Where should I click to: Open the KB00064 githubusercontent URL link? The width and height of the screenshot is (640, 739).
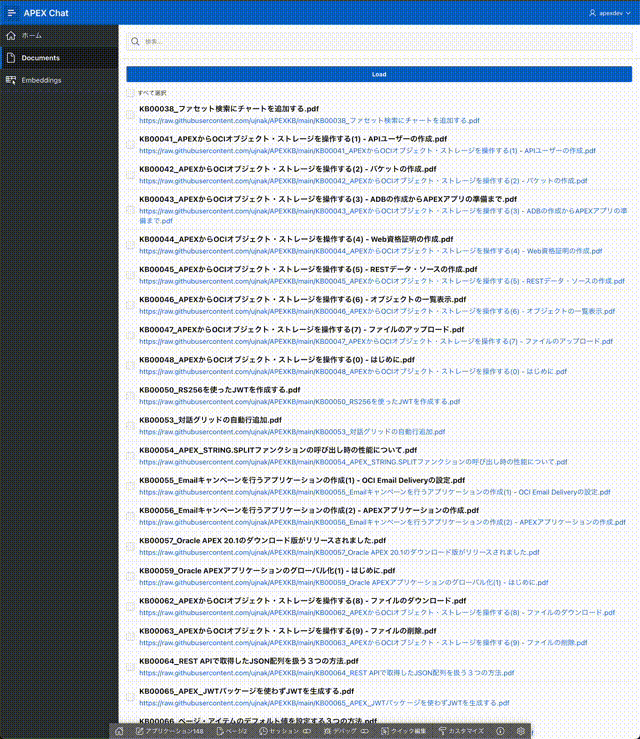click(326, 673)
